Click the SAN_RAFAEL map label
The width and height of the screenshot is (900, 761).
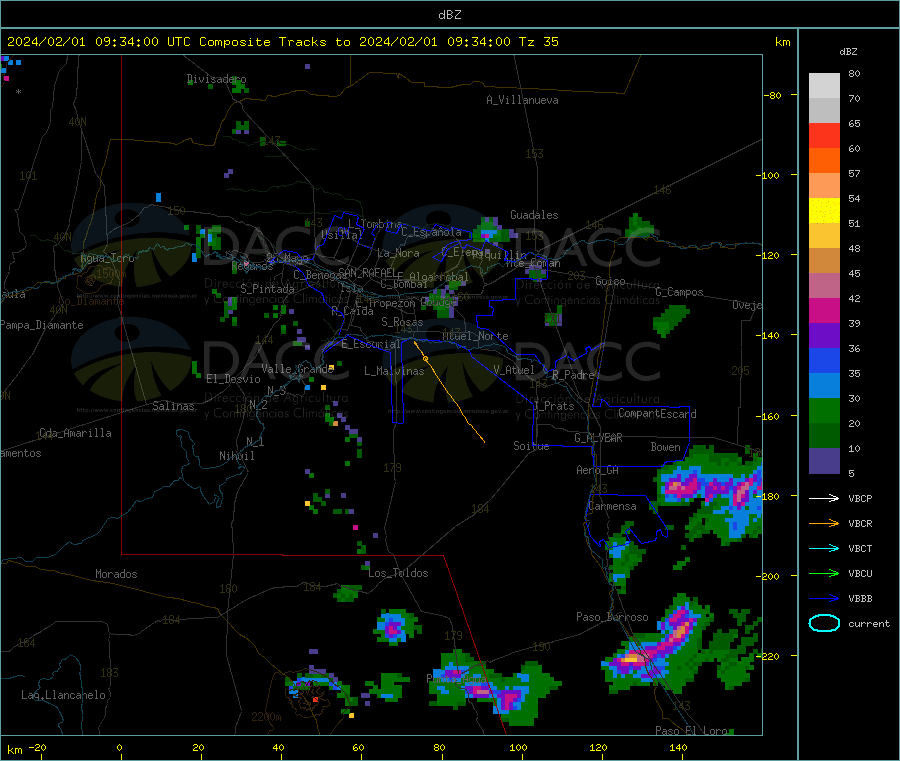tap(367, 272)
